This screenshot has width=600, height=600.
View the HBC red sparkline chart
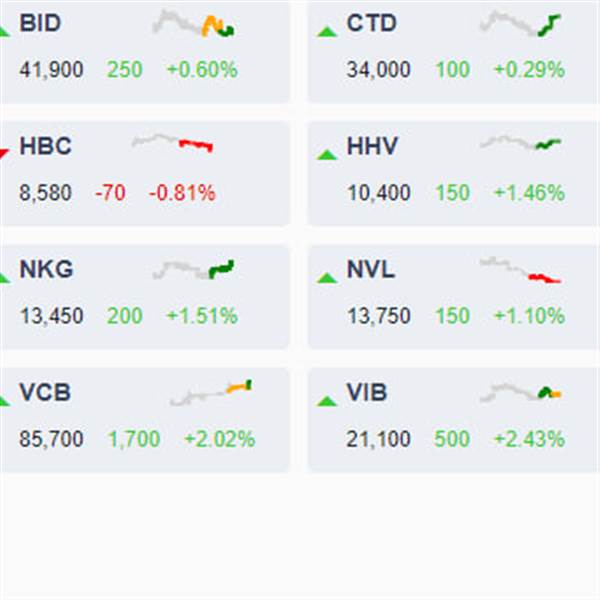tap(172, 143)
